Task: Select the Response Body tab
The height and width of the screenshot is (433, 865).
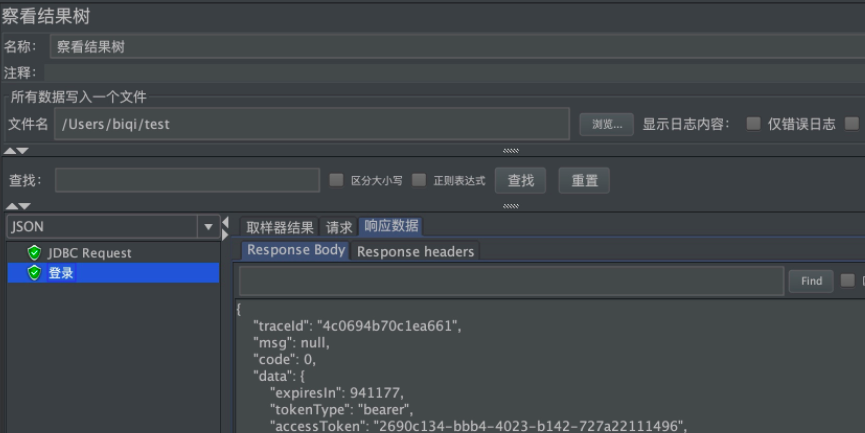Action: click(296, 250)
